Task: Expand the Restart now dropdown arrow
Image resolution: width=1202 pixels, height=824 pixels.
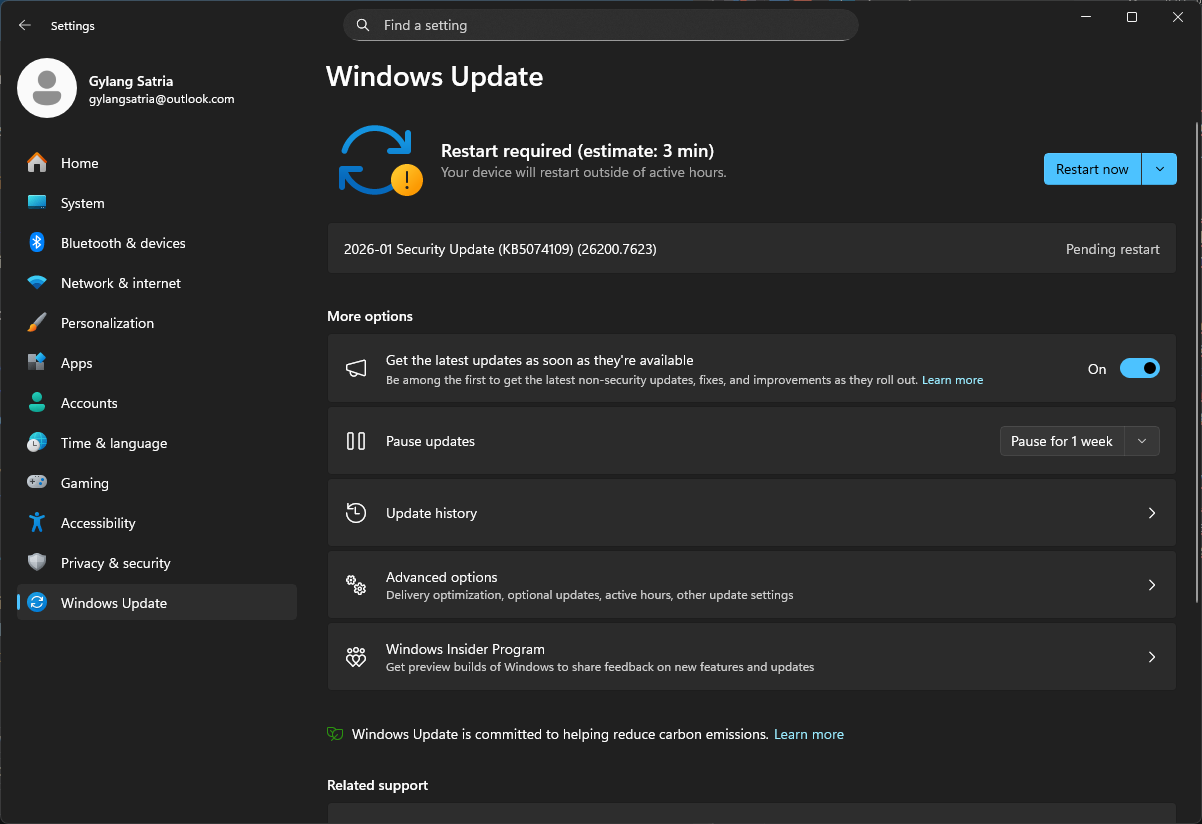Action: click(1160, 169)
